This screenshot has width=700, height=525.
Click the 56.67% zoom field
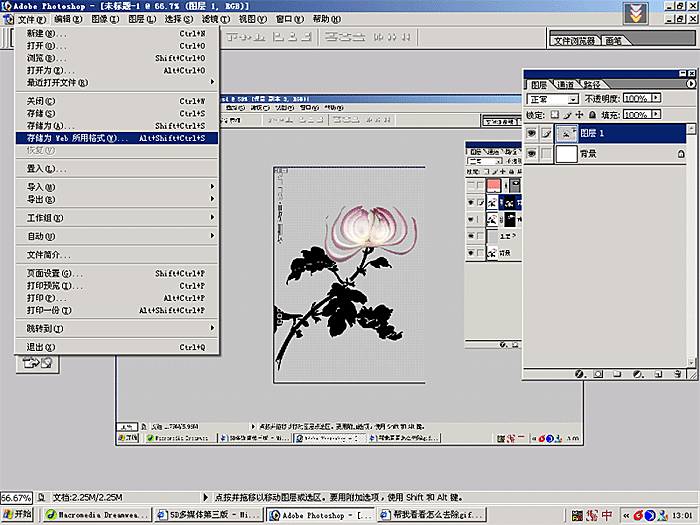click(17, 497)
